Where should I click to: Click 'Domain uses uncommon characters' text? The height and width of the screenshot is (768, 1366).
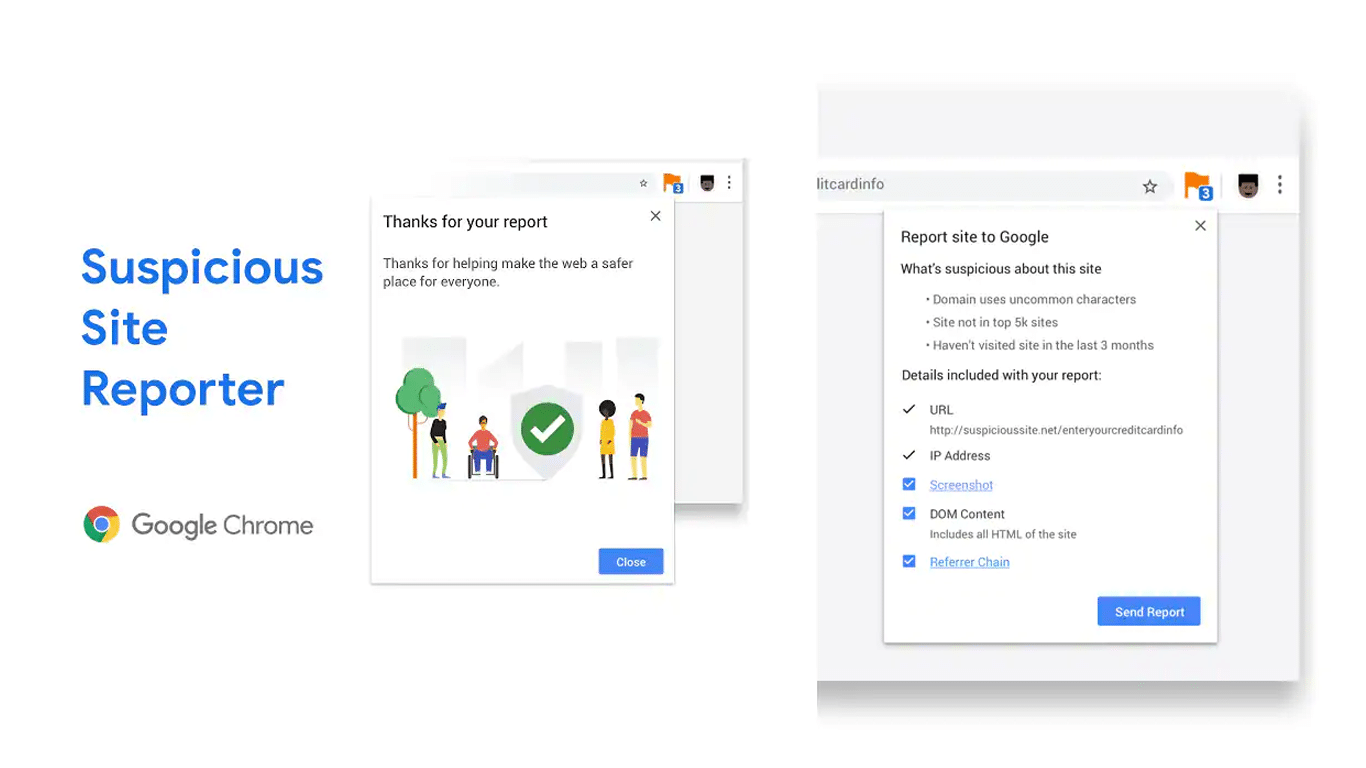(x=1034, y=299)
